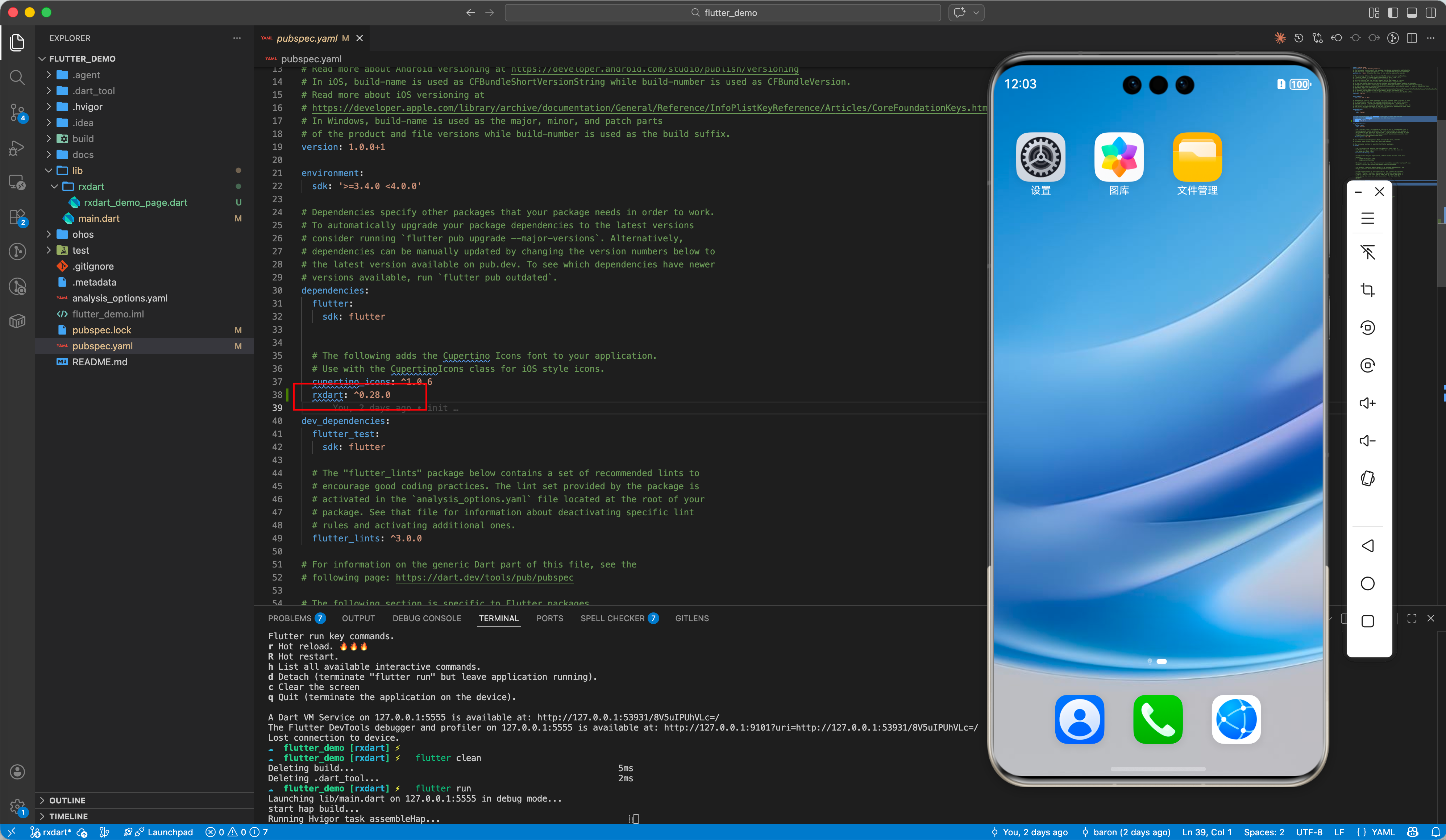
Task: Toggle the primary side bar layout
Action: 1393,13
